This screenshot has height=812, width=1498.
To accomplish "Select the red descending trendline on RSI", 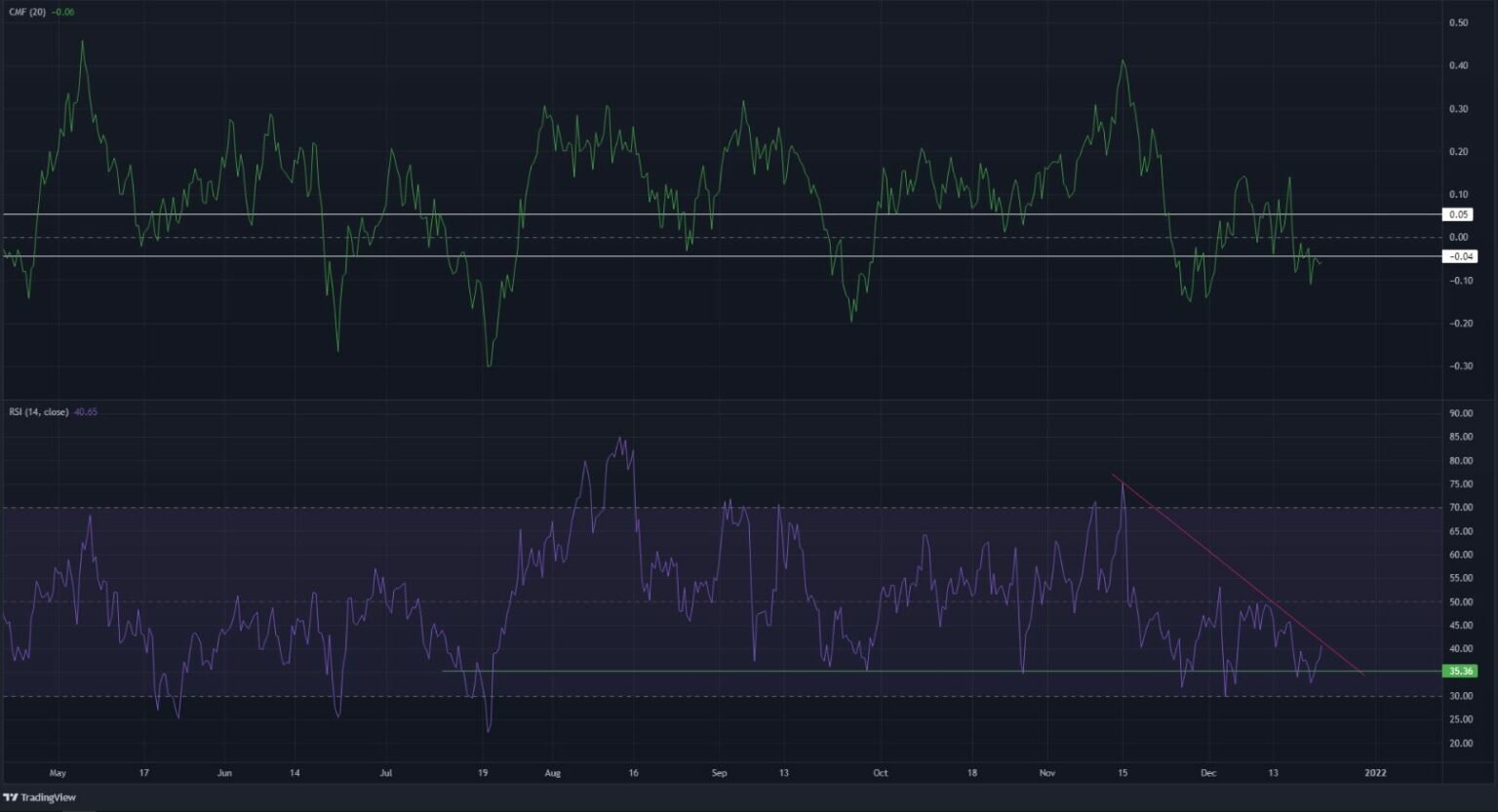I will coord(1243,575).
